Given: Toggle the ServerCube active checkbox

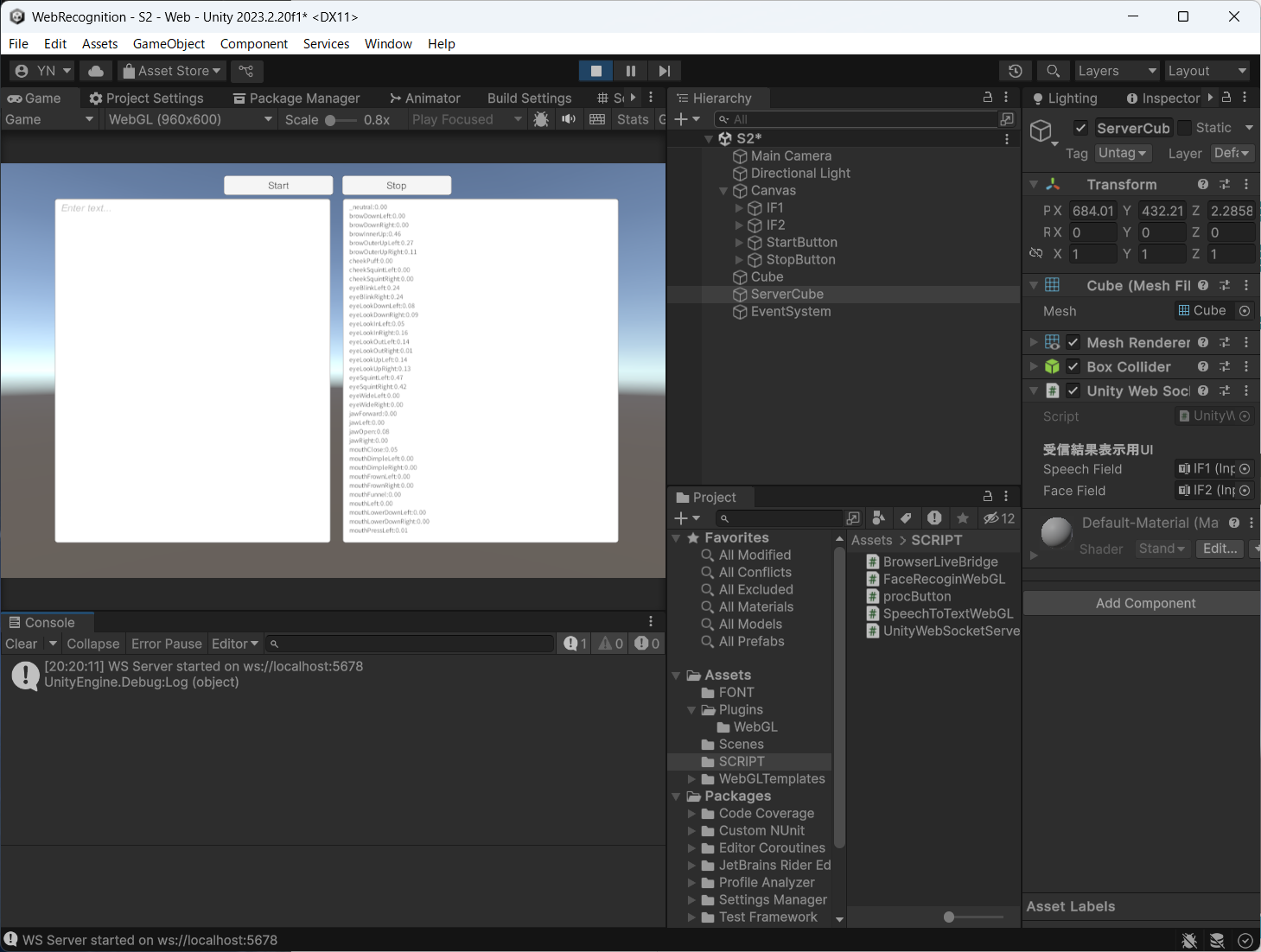Looking at the screenshot, I should 1080,128.
